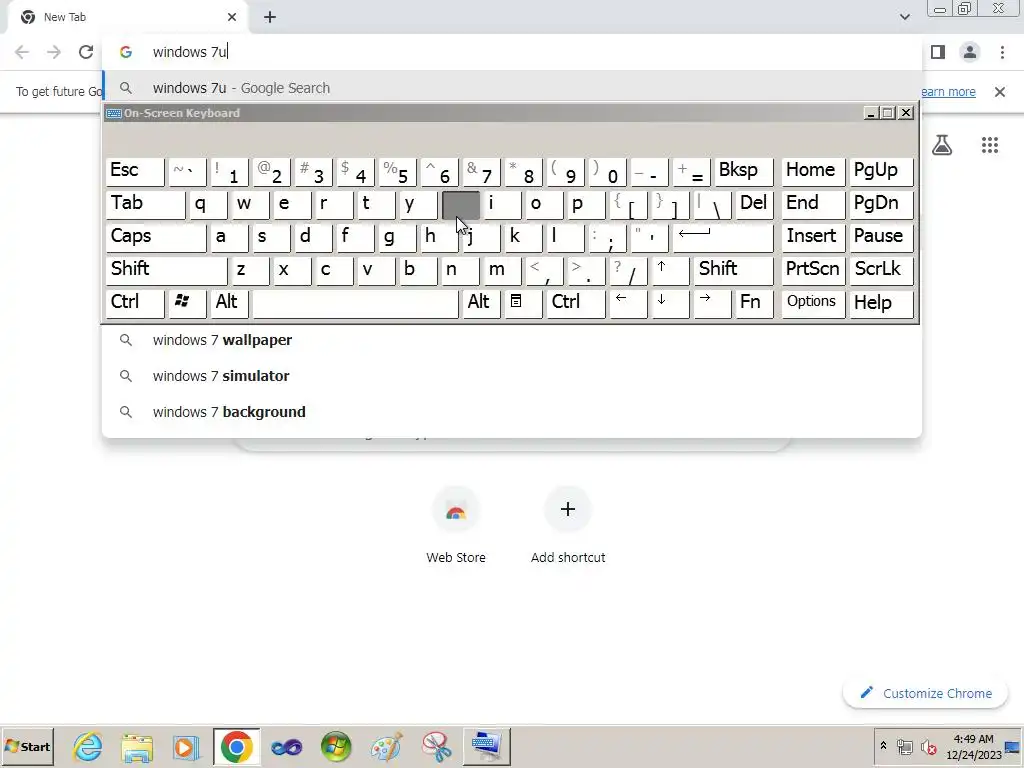Switch to Chrome in the taskbar
The width and height of the screenshot is (1024, 768).
[236, 746]
